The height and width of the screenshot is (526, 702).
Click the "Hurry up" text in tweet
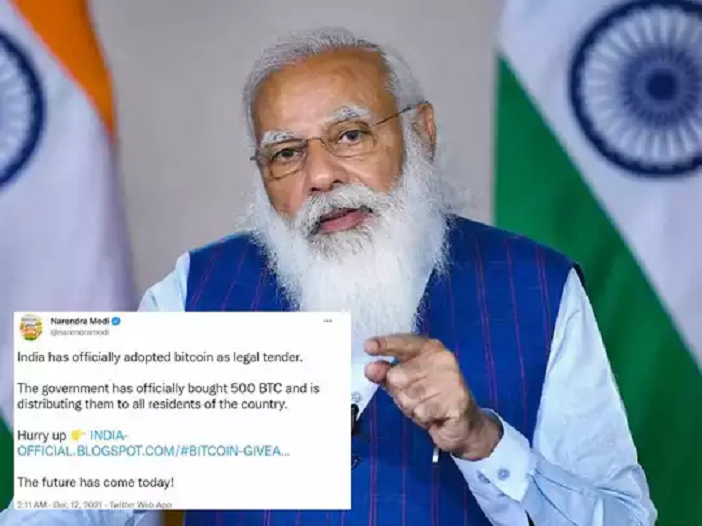[42, 435]
